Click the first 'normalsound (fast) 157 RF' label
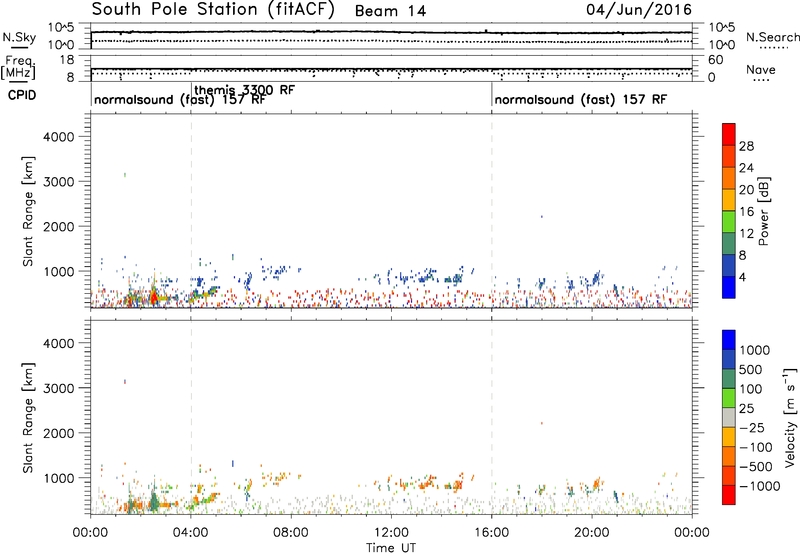Image resolution: width=800 pixels, height=554 pixels. (x=180, y=99)
